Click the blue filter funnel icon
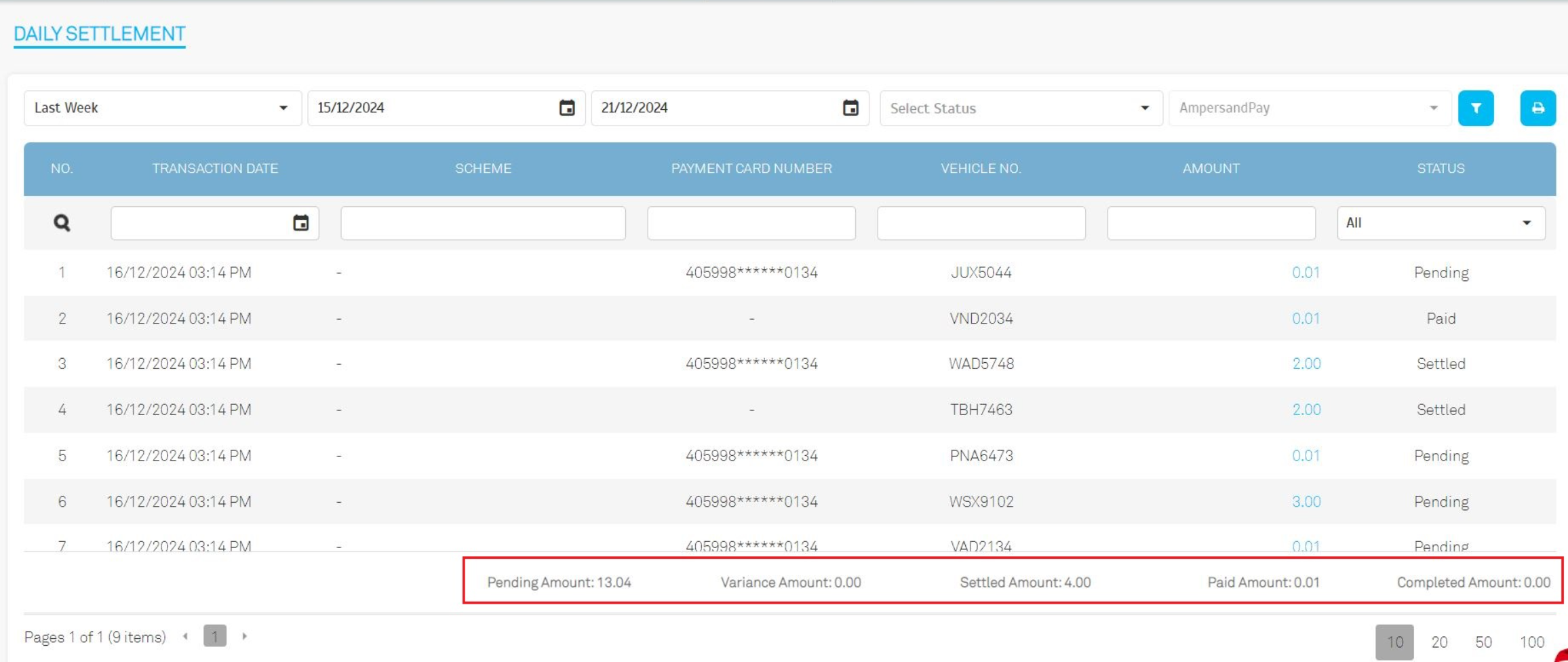 (1475, 109)
